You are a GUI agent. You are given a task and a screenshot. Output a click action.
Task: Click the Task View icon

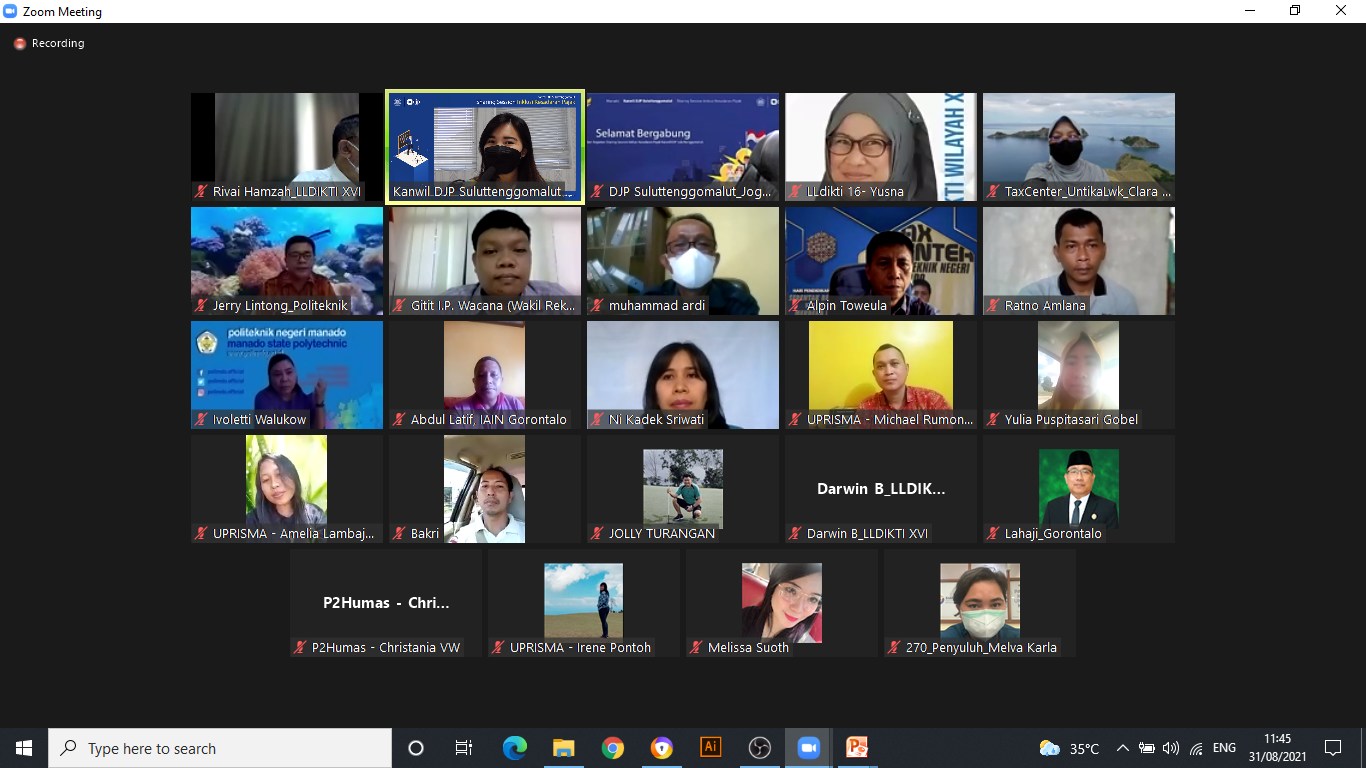click(x=464, y=748)
